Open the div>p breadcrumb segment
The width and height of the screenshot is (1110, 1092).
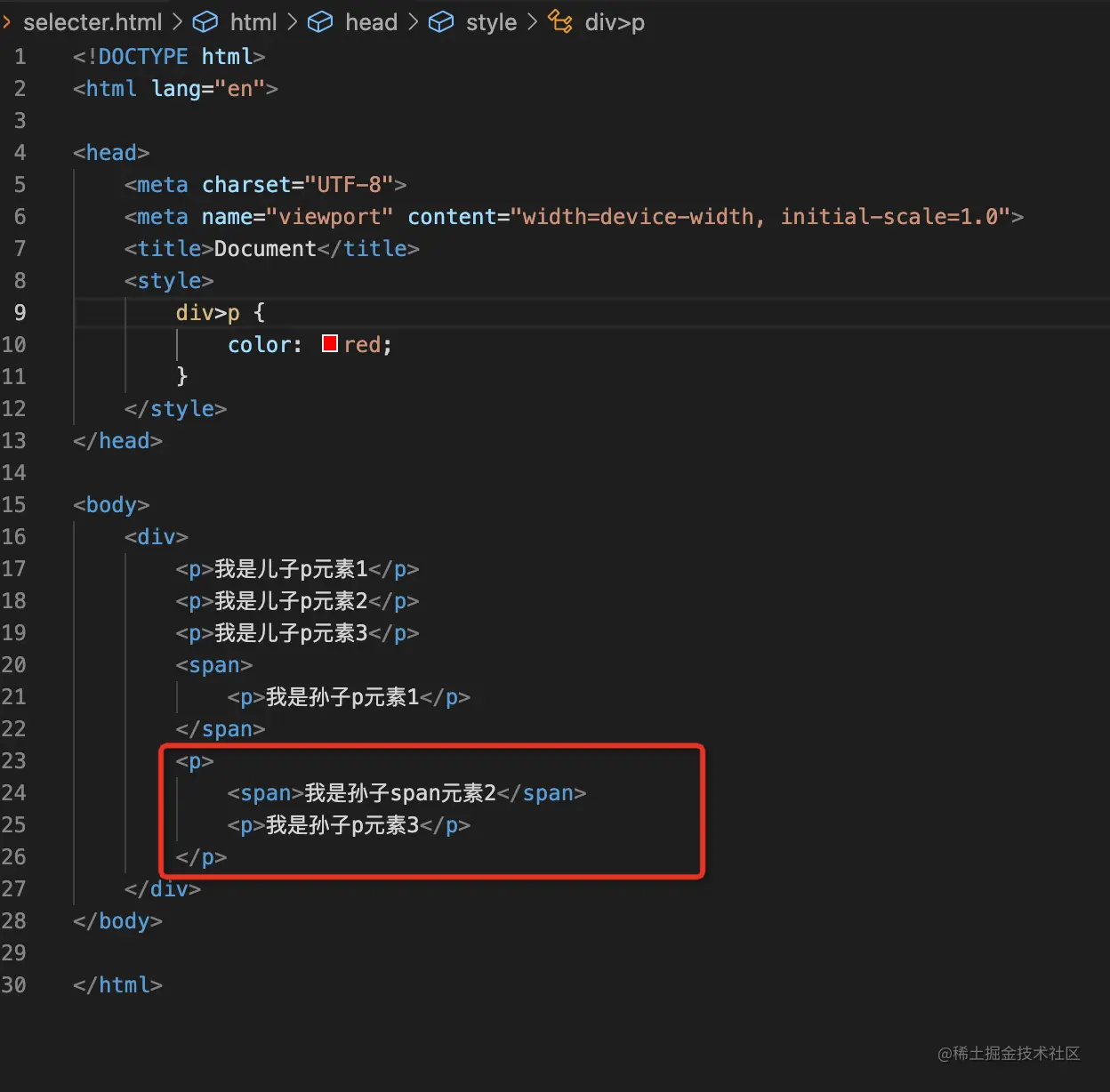click(x=615, y=22)
